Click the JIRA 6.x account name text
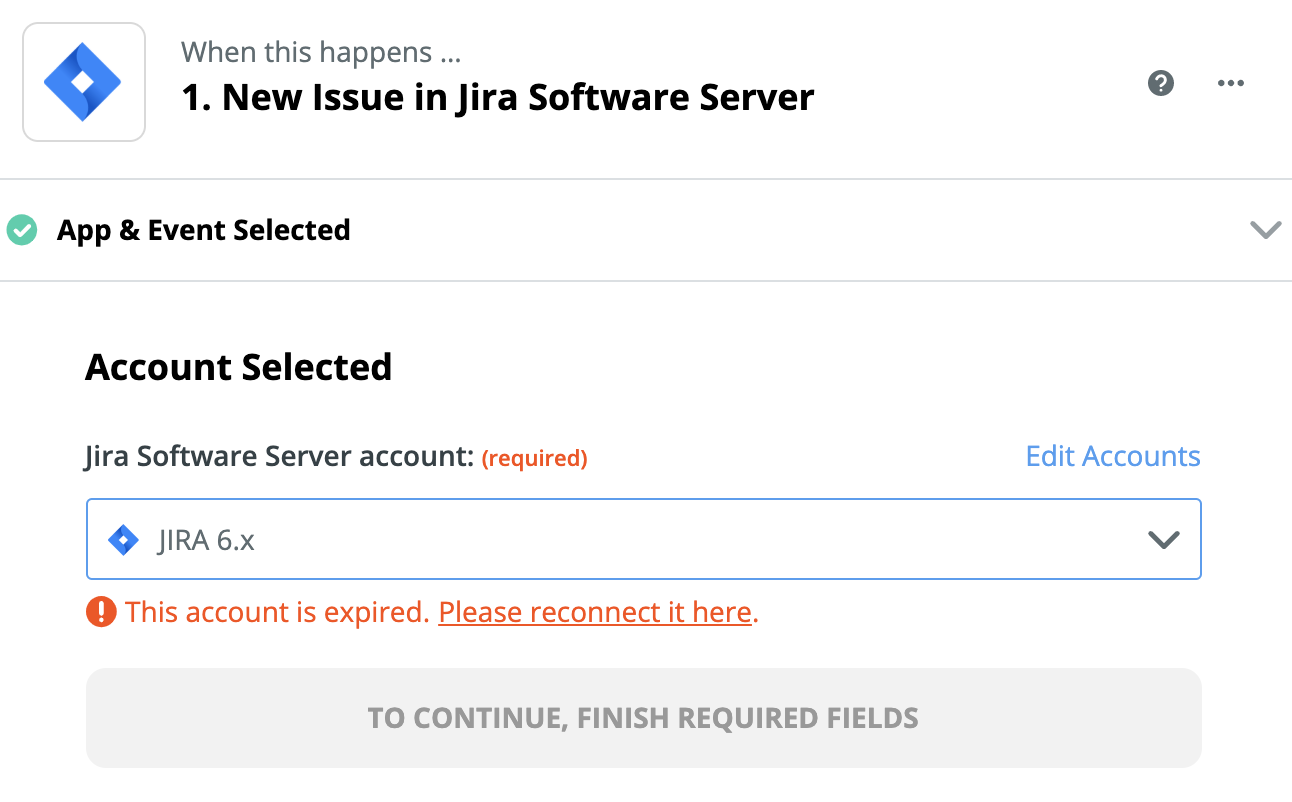The height and width of the screenshot is (802, 1292). [206, 540]
